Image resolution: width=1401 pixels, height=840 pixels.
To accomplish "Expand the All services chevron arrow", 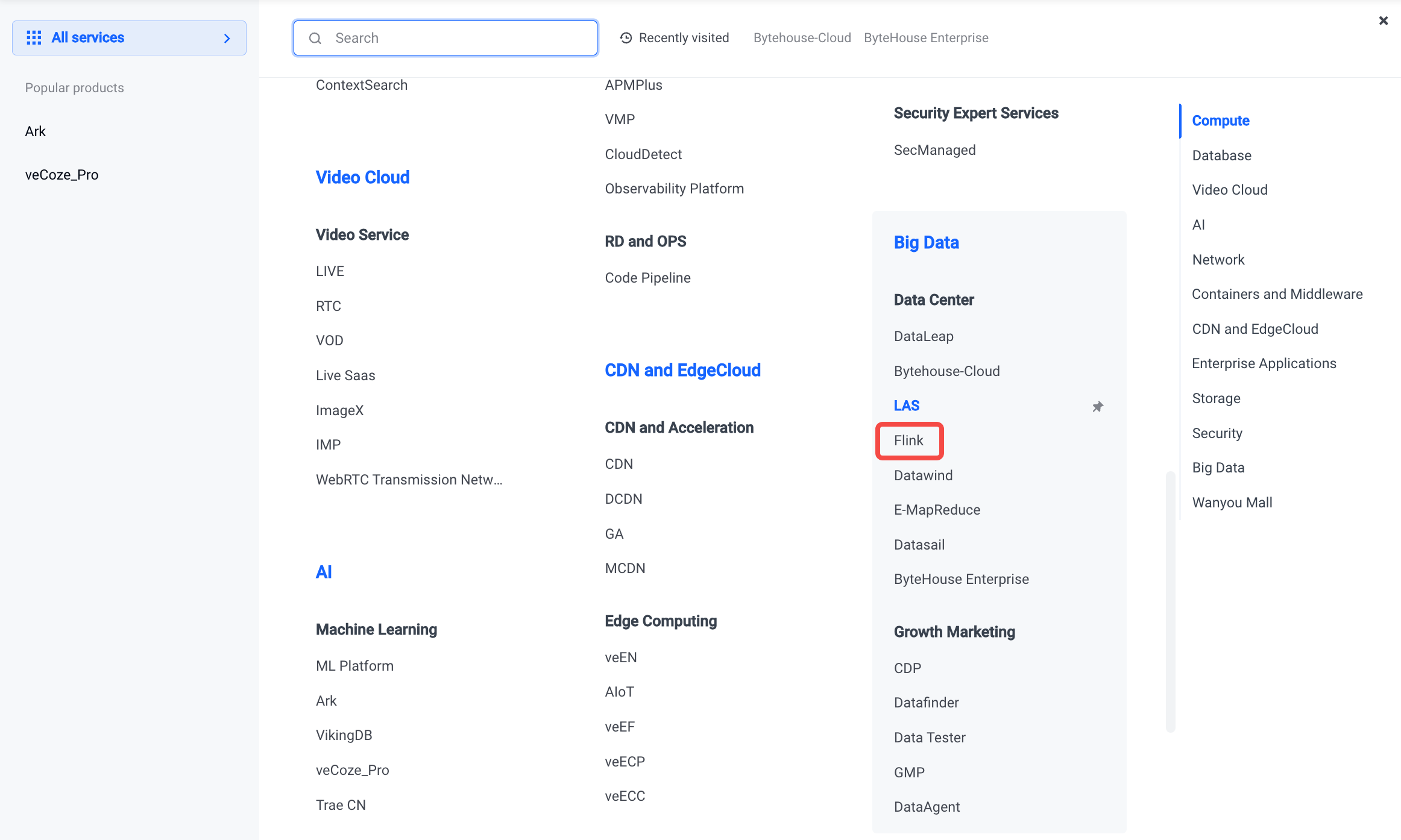I will [227, 39].
